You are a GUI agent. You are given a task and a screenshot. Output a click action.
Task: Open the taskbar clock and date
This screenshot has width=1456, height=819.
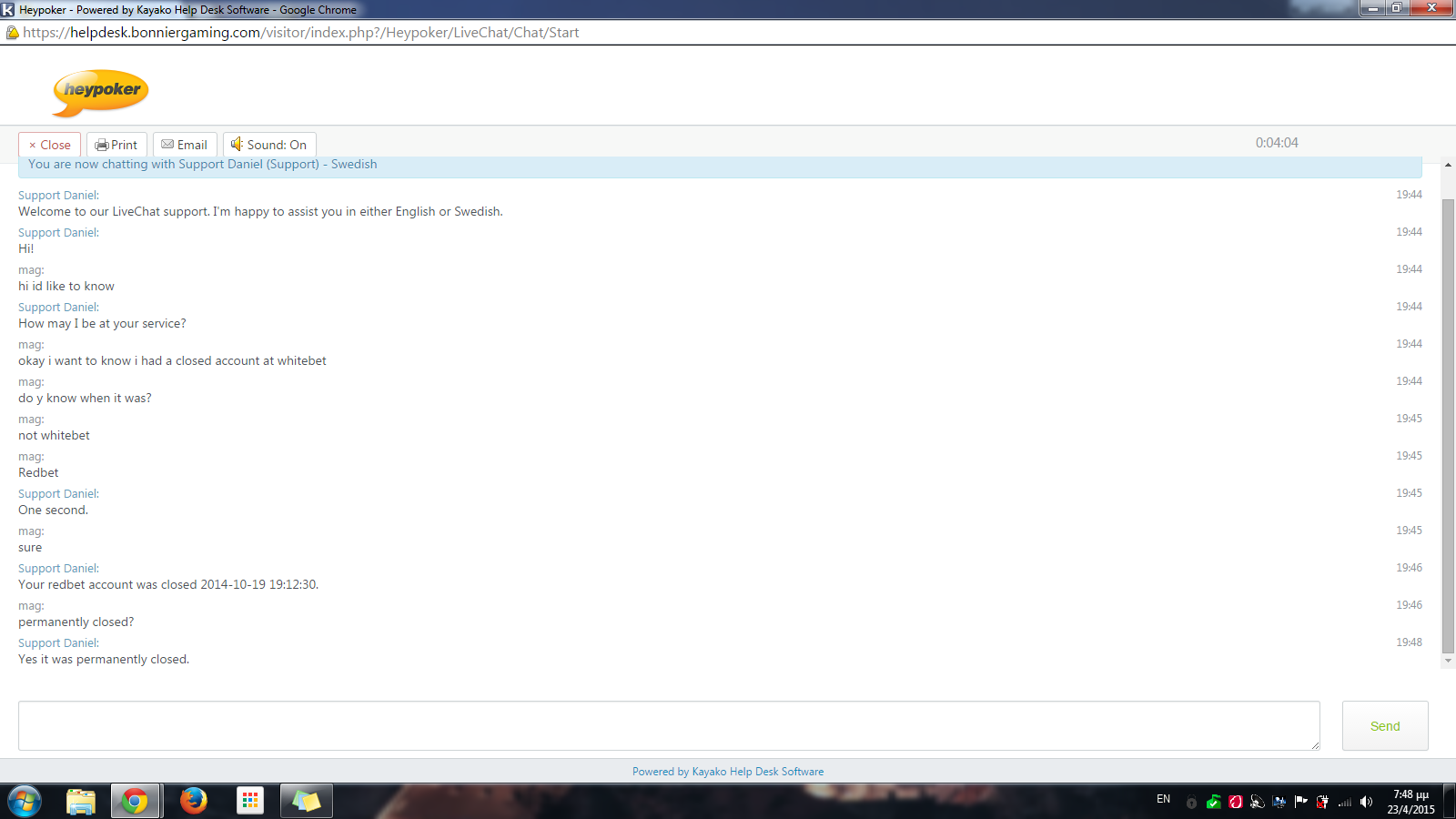1410,802
